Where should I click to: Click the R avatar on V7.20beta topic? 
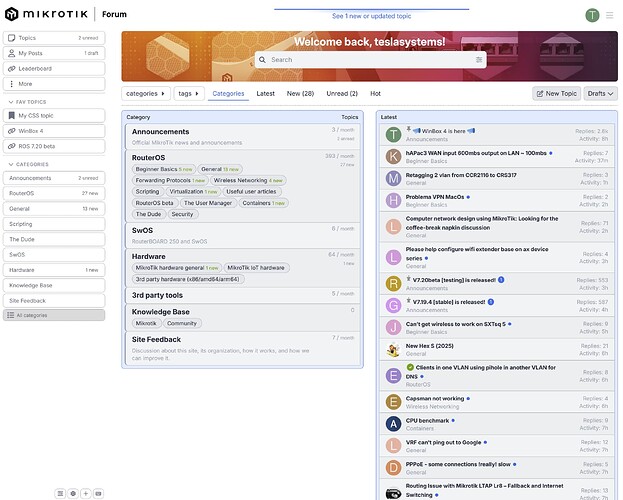[393, 283]
